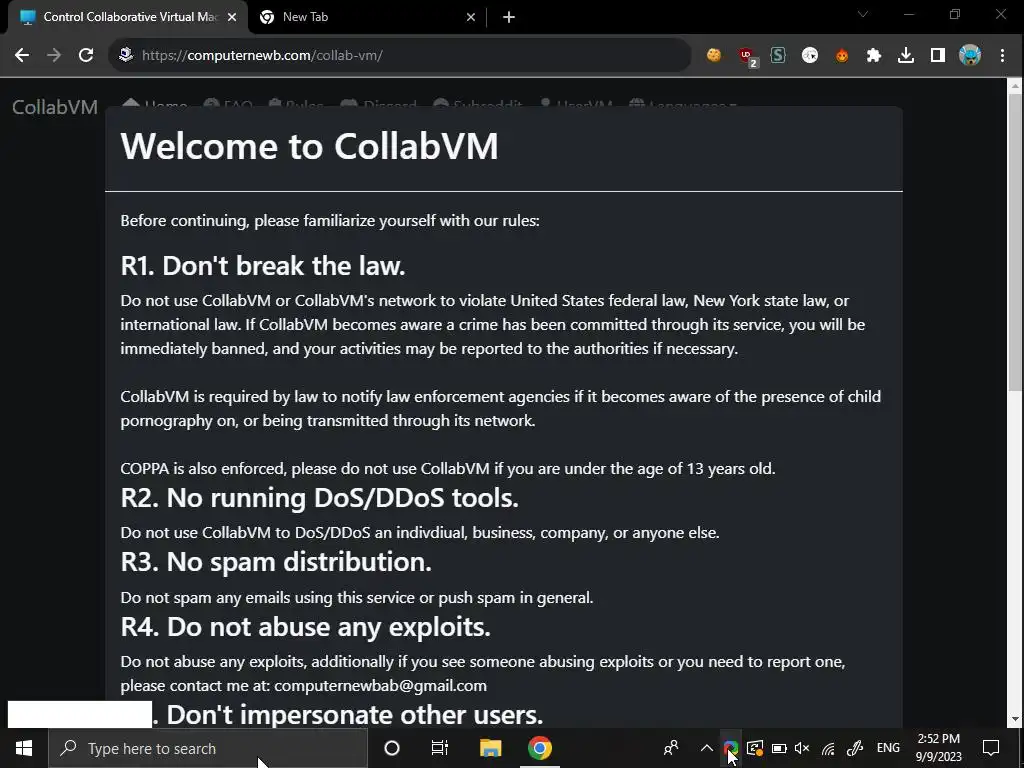Open the Chrome three-dot menu
1024x768 pixels.
coord(1002,56)
